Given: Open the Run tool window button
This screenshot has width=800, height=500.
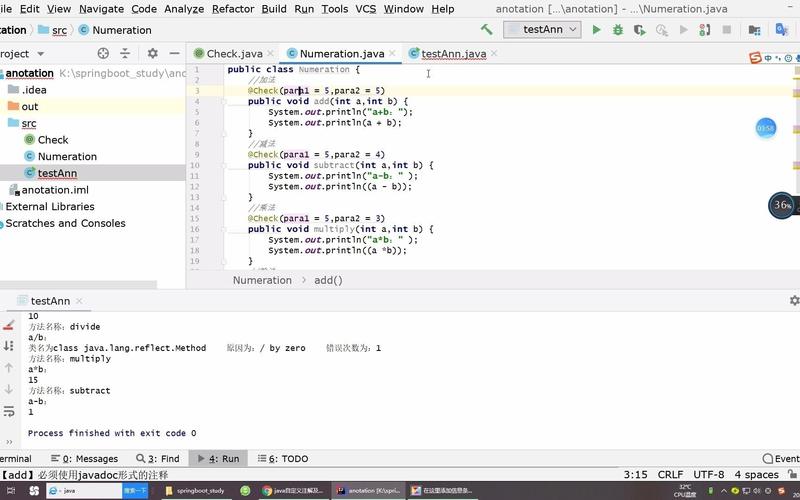Looking at the screenshot, I should click(x=218, y=458).
